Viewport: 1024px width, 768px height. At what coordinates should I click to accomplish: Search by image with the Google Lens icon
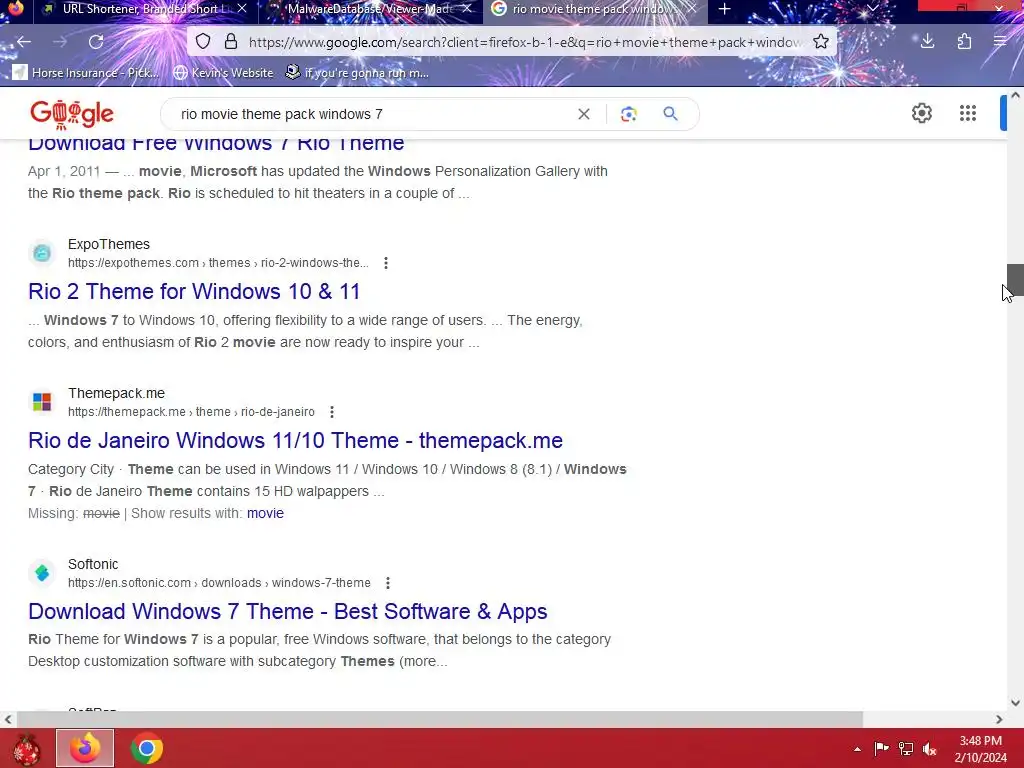(628, 114)
